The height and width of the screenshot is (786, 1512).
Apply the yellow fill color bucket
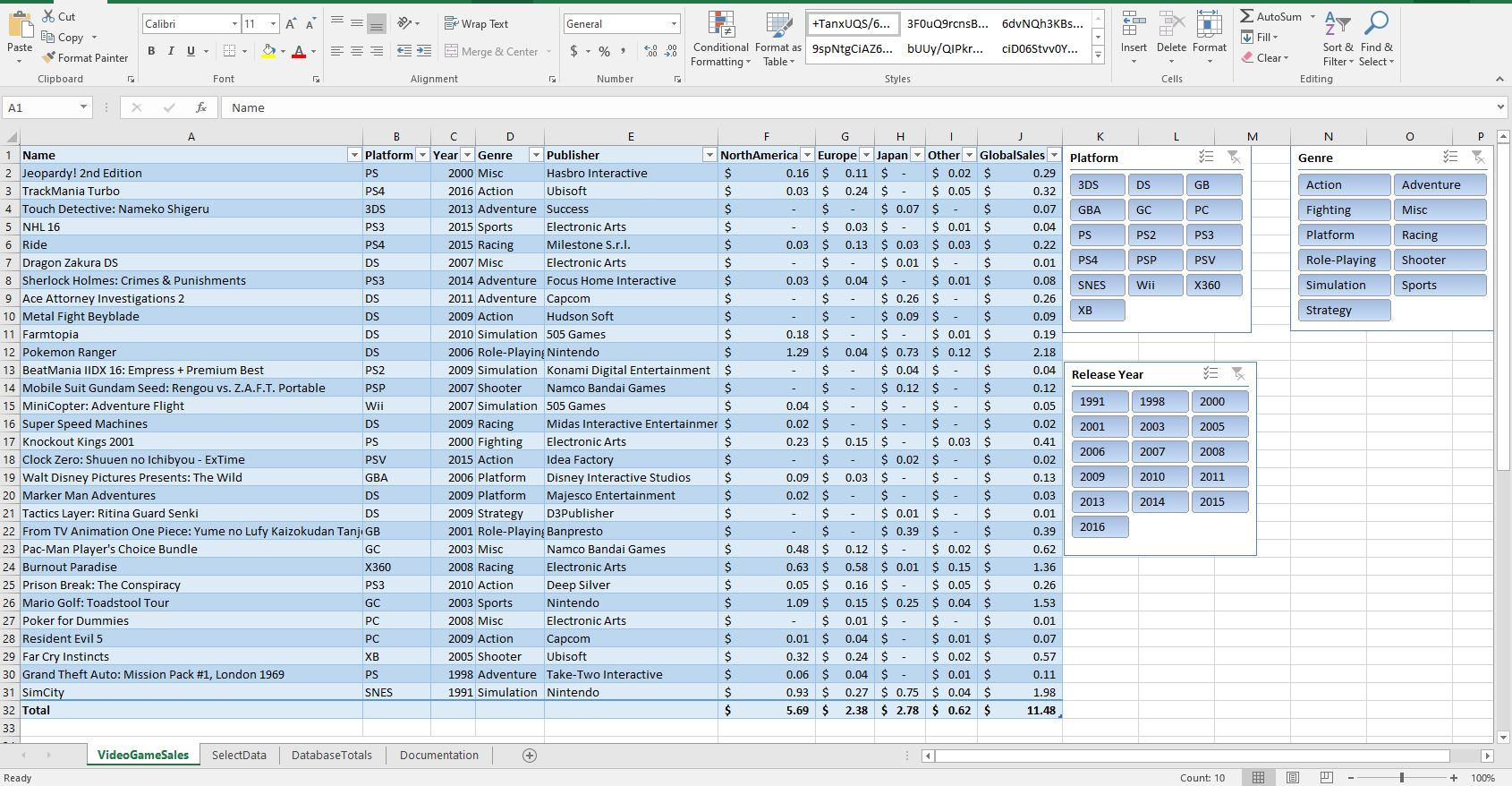[268, 51]
